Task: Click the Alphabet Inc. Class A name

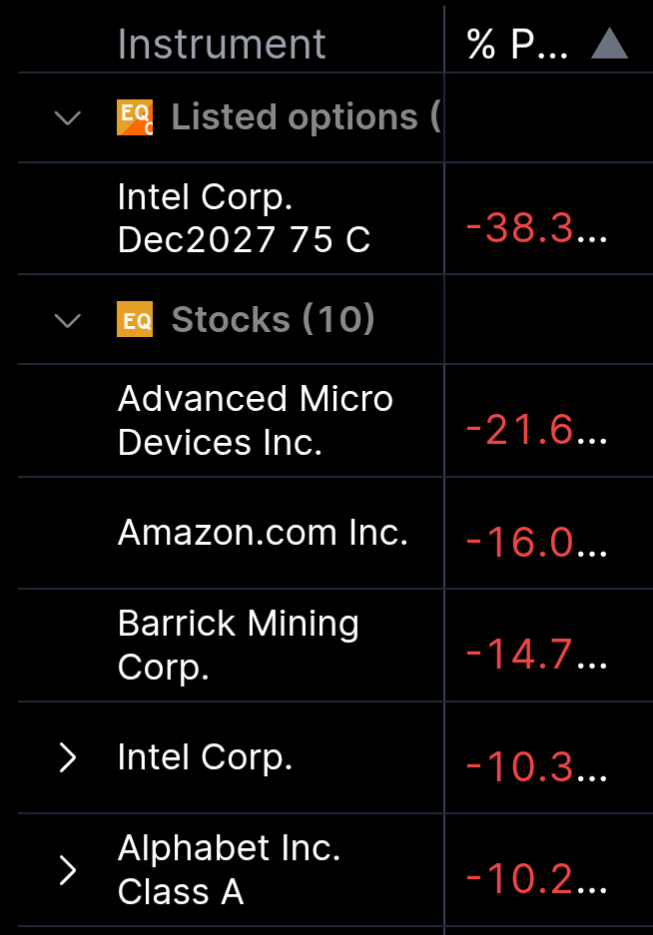Action: coord(229,870)
